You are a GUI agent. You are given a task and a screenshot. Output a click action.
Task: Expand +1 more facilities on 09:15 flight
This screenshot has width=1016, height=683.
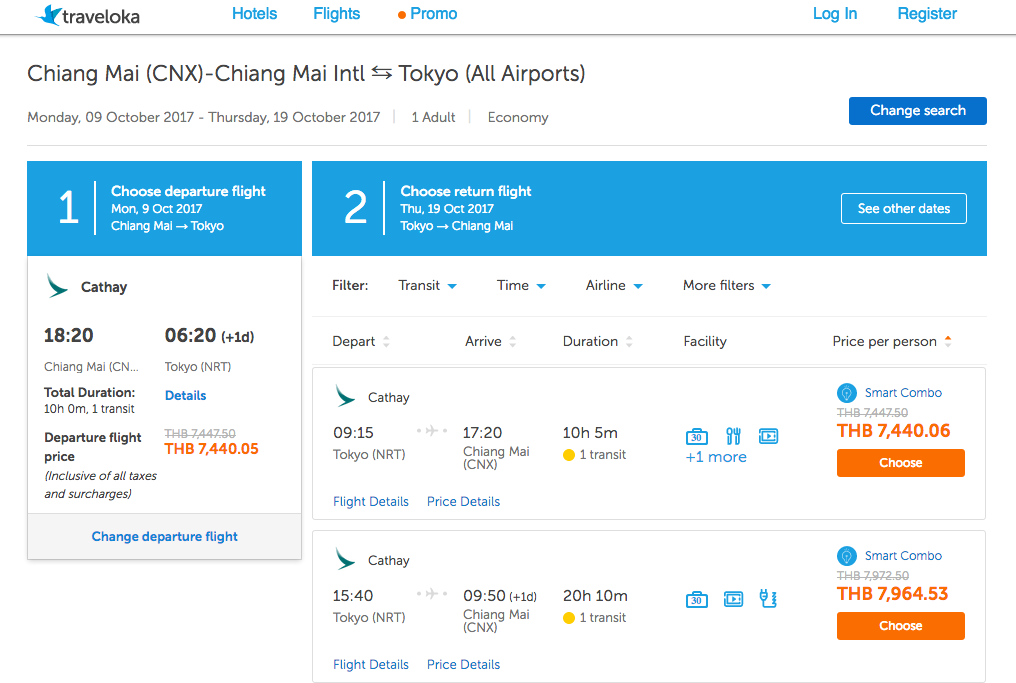click(716, 457)
